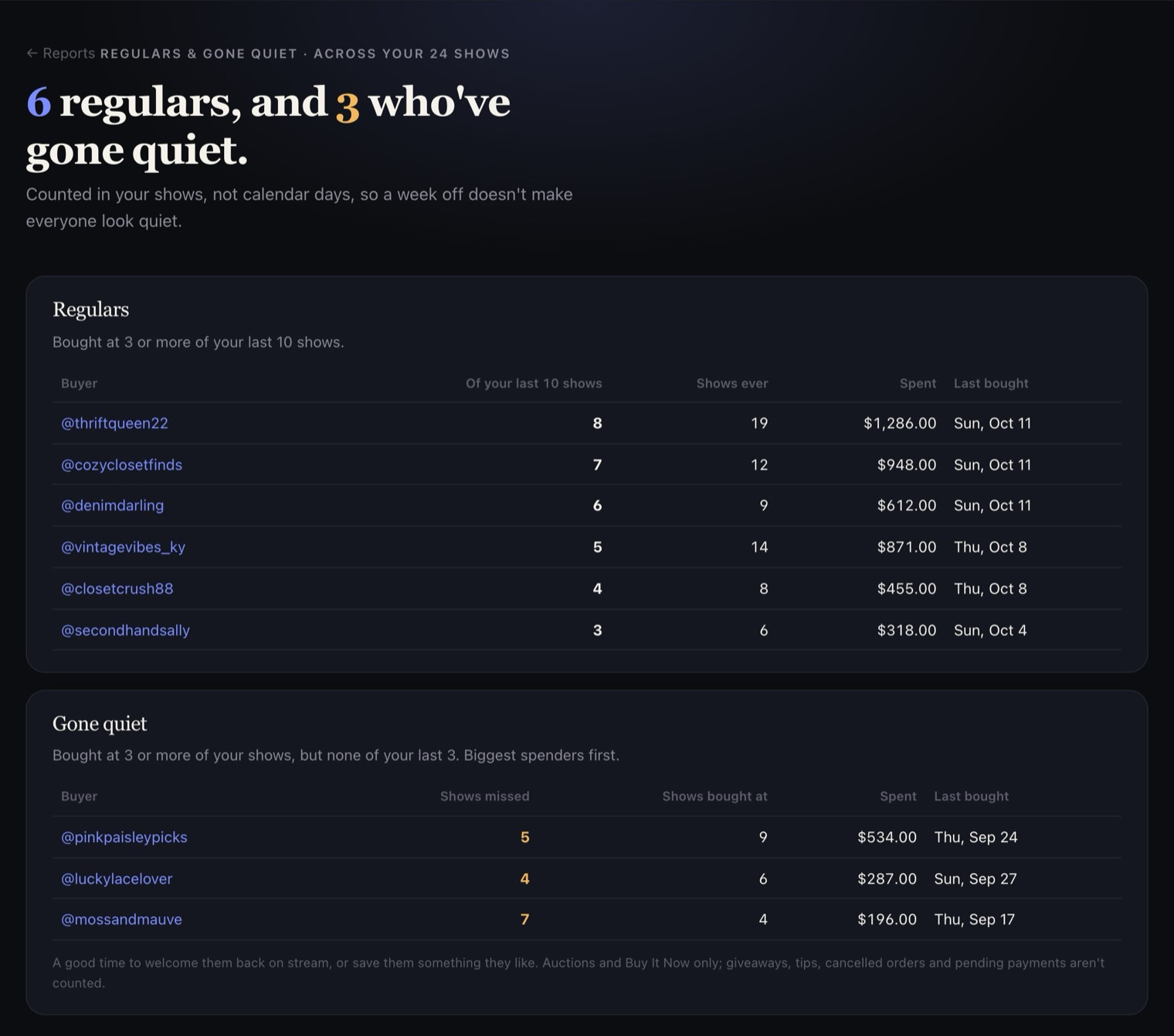The image size is (1174, 1036).
Task: Select the $318.00 spent amount
Action: tap(907, 630)
